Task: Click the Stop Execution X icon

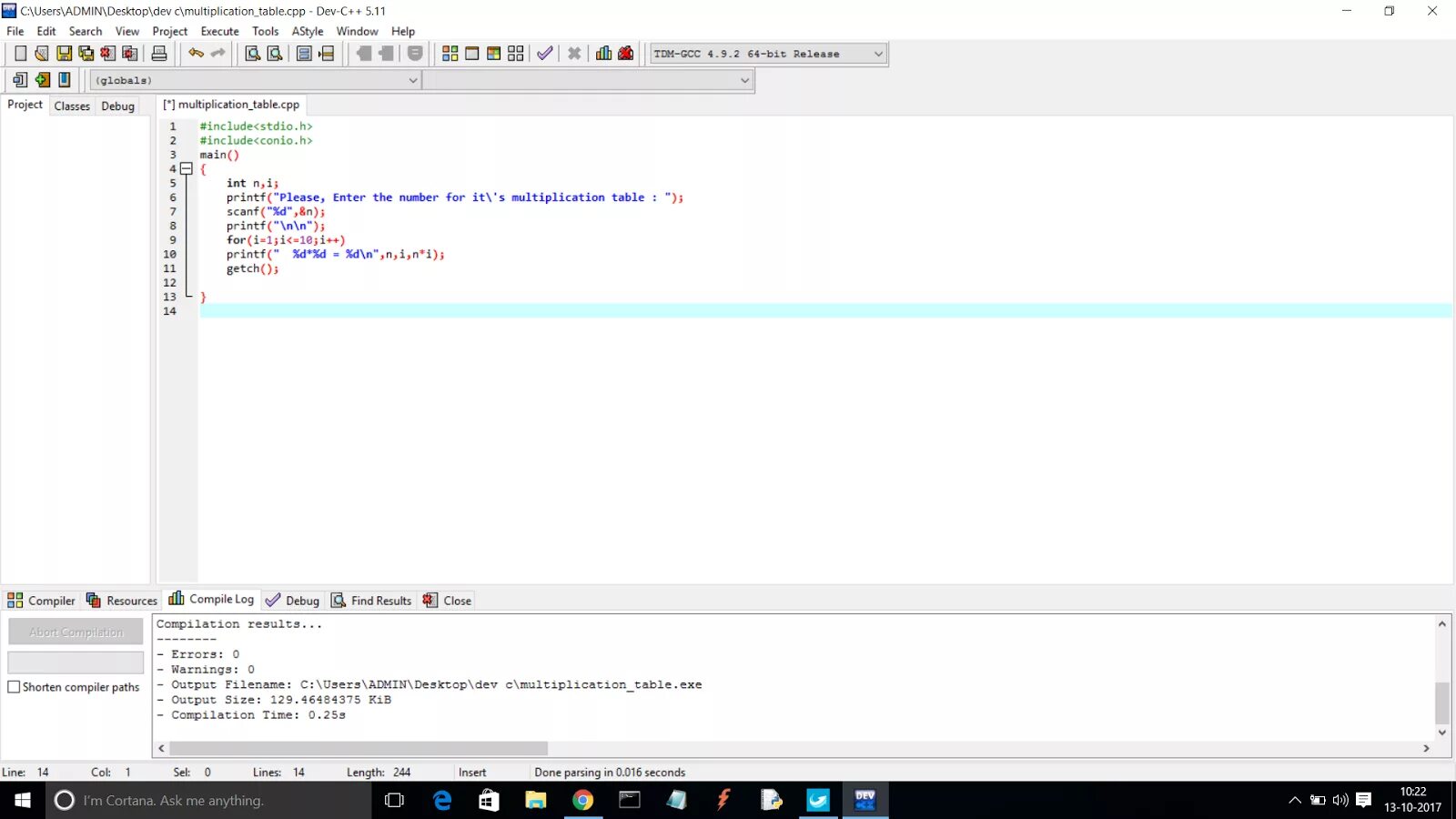Action: [574, 54]
